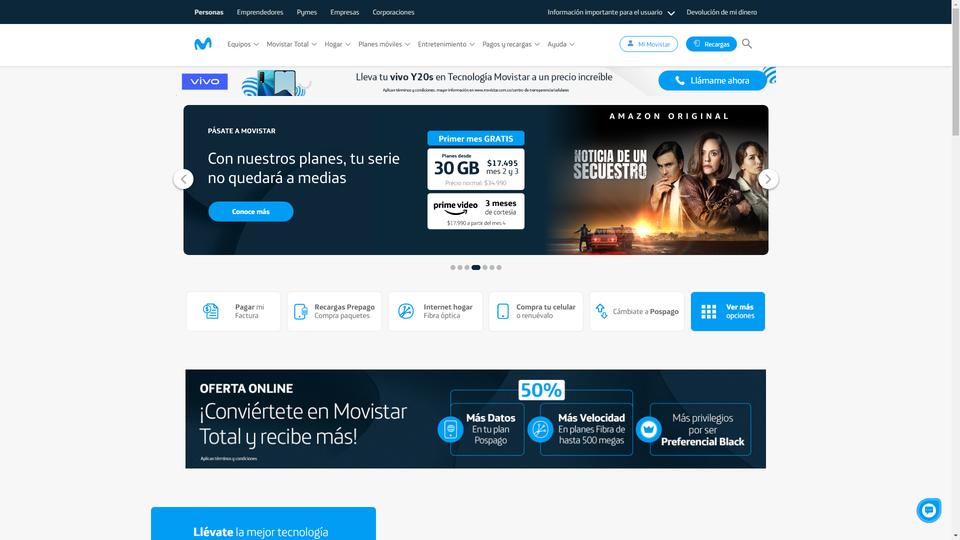Open Devolución de mi dinero link

tap(721, 12)
